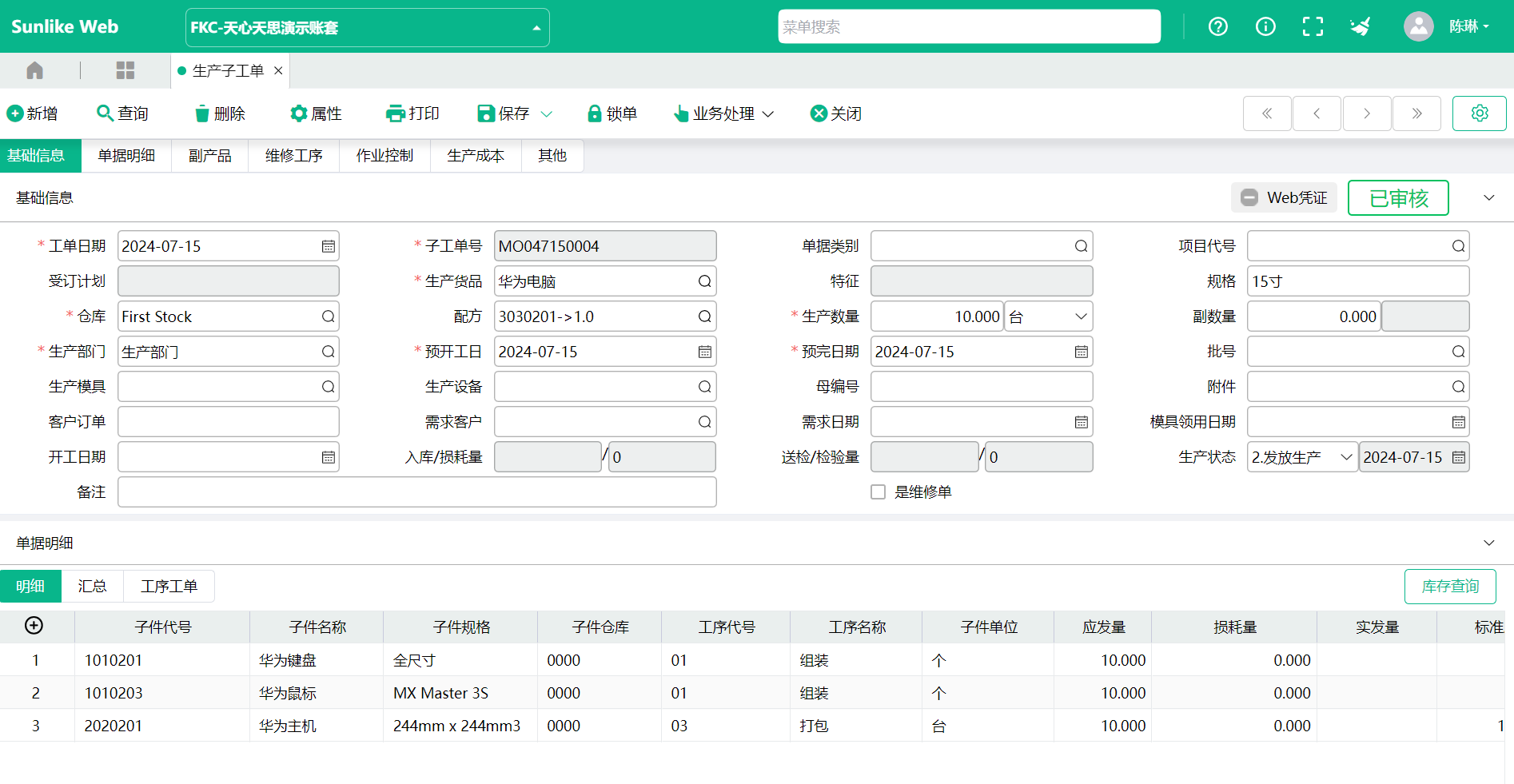Click the 已审核 status button
Image resolution: width=1514 pixels, height=784 pixels.
click(x=1398, y=198)
